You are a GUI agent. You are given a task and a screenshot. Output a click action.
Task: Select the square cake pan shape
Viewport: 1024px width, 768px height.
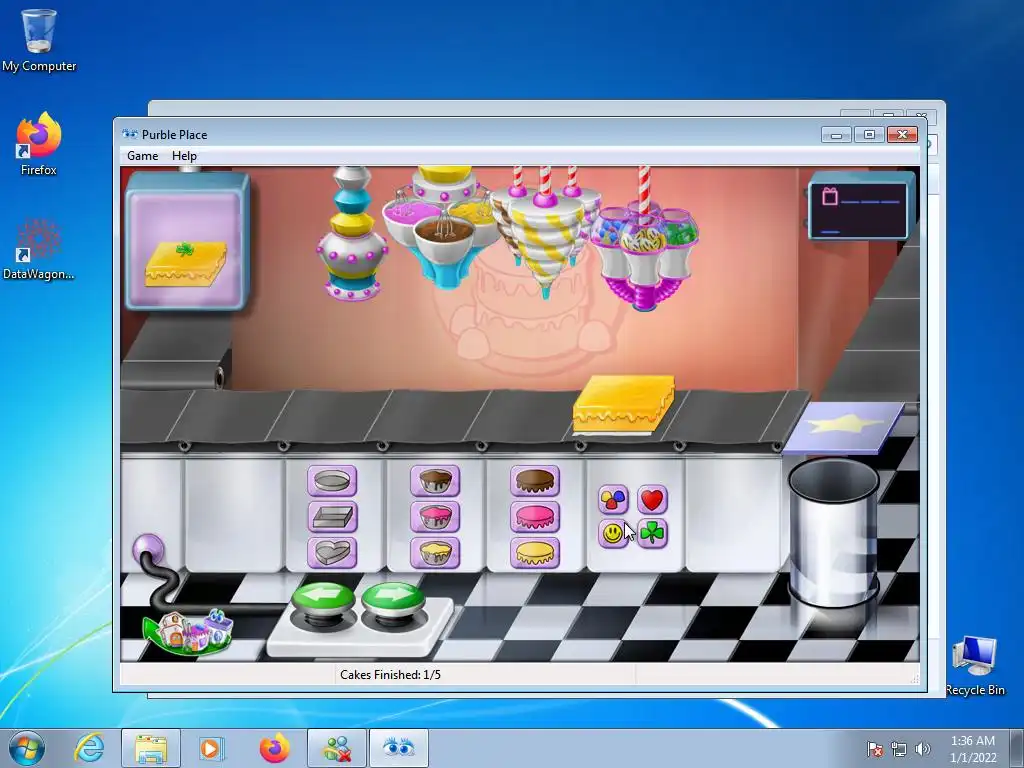332,517
